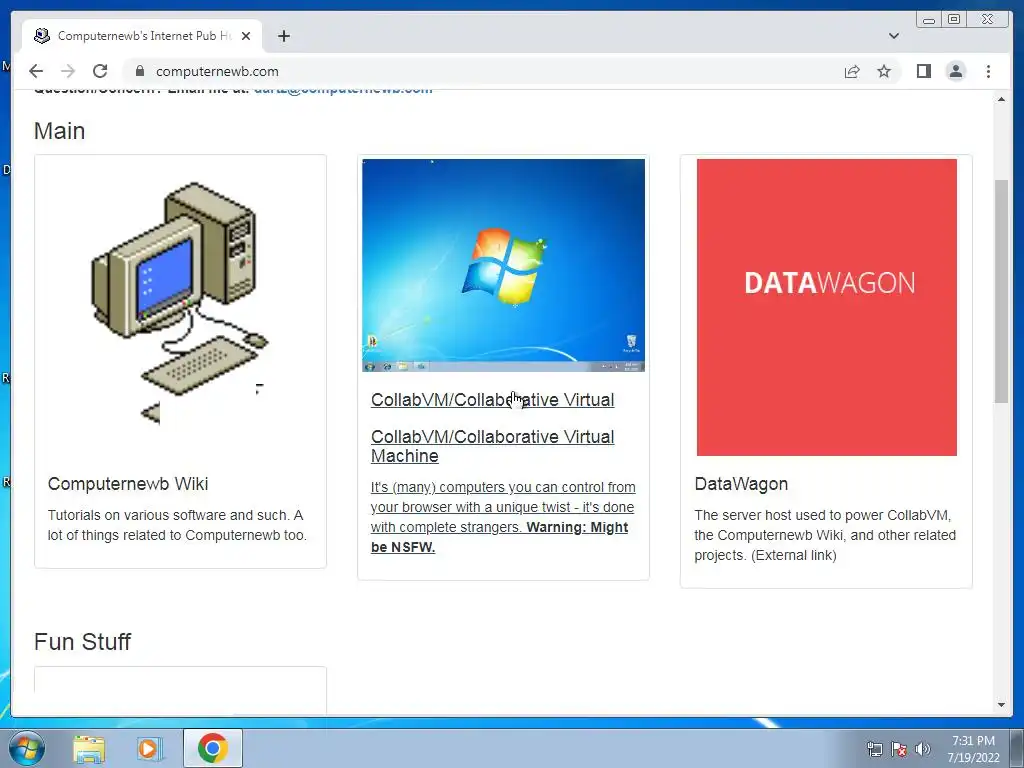The height and width of the screenshot is (768, 1024).
Task: Open the red DataWagon logo image
Action: [x=827, y=307]
